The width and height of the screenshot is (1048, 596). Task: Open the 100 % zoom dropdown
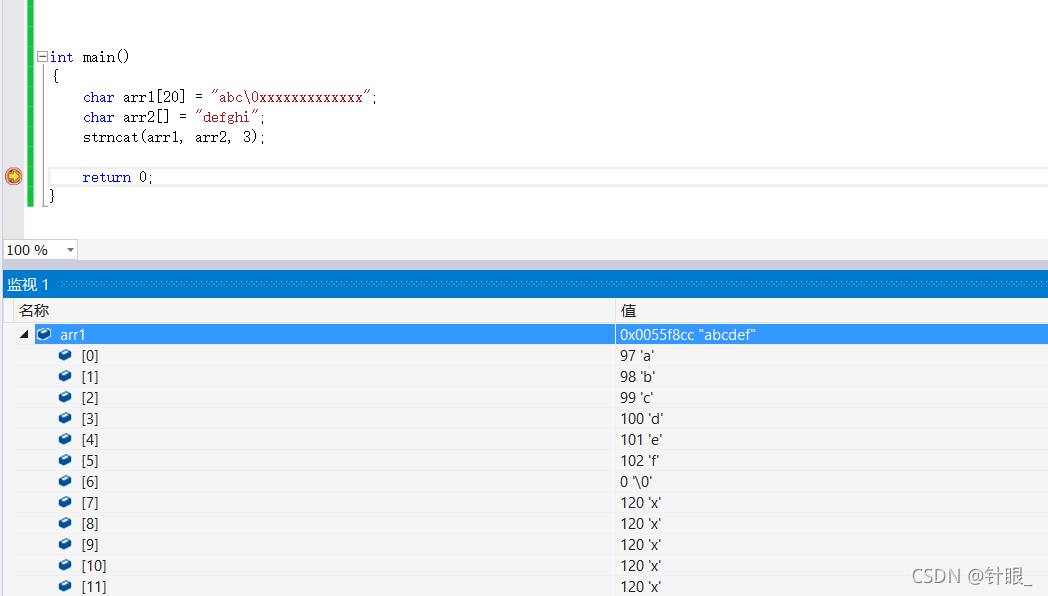point(70,250)
